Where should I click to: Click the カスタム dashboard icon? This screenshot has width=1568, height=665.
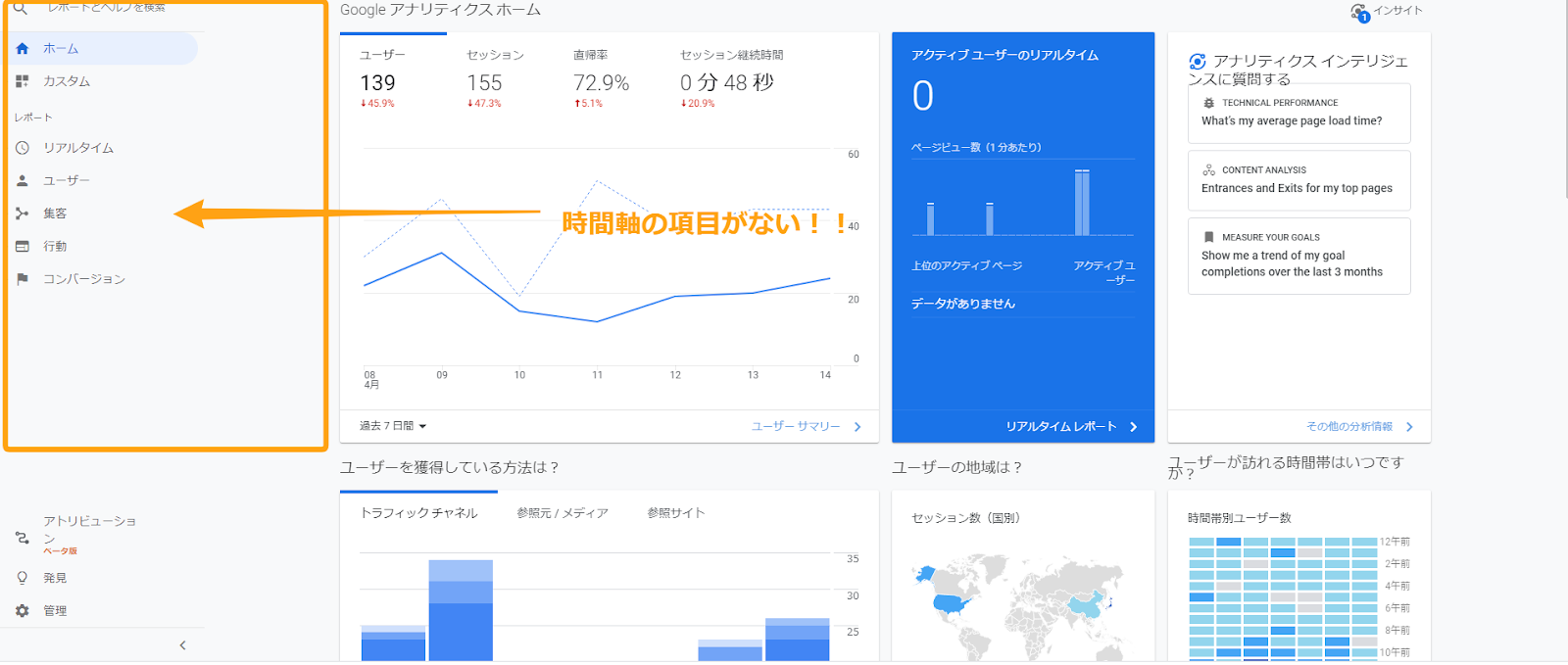[23, 81]
